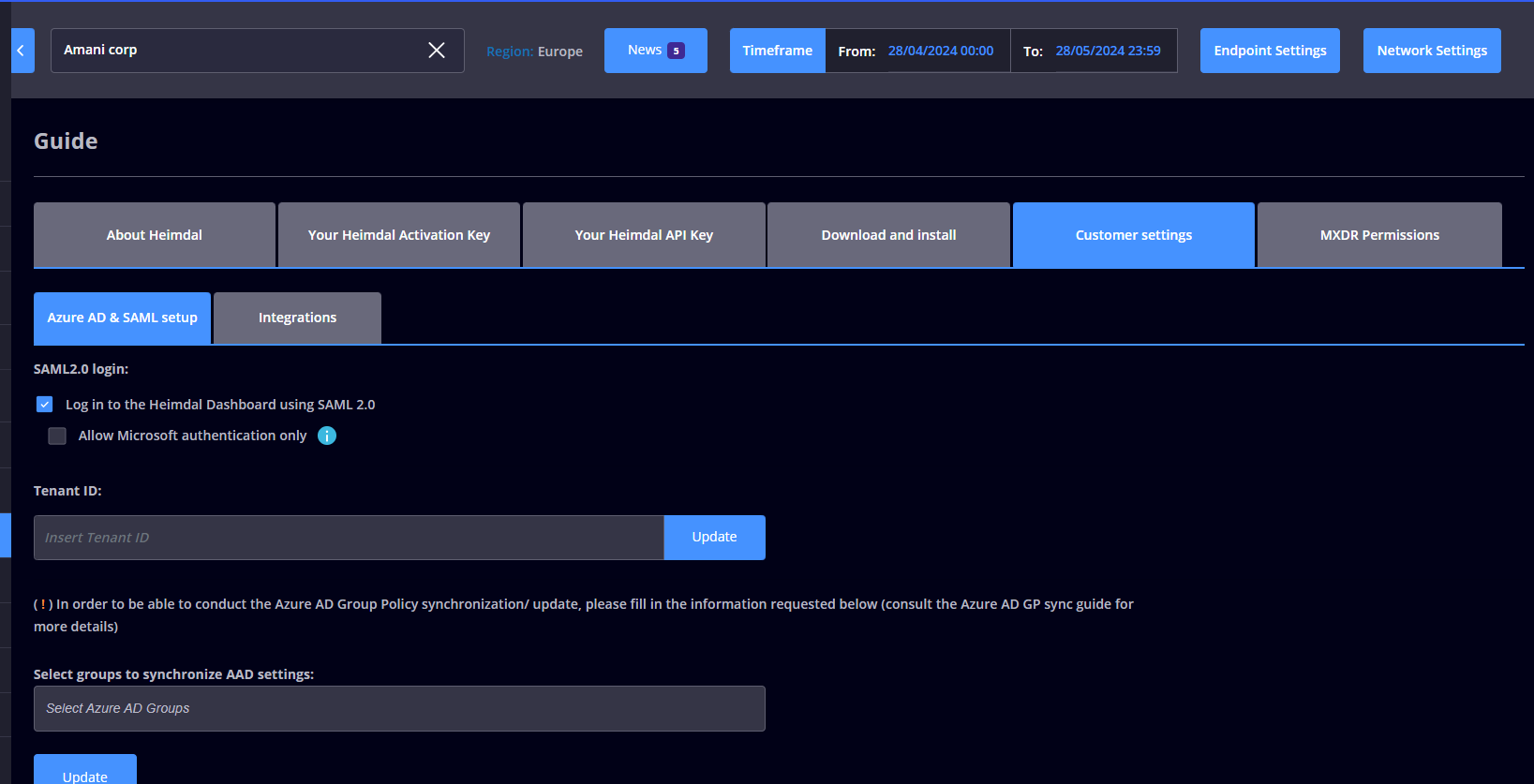Click the Guide page heading
Viewport: 1534px width, 784px height.
66,141
